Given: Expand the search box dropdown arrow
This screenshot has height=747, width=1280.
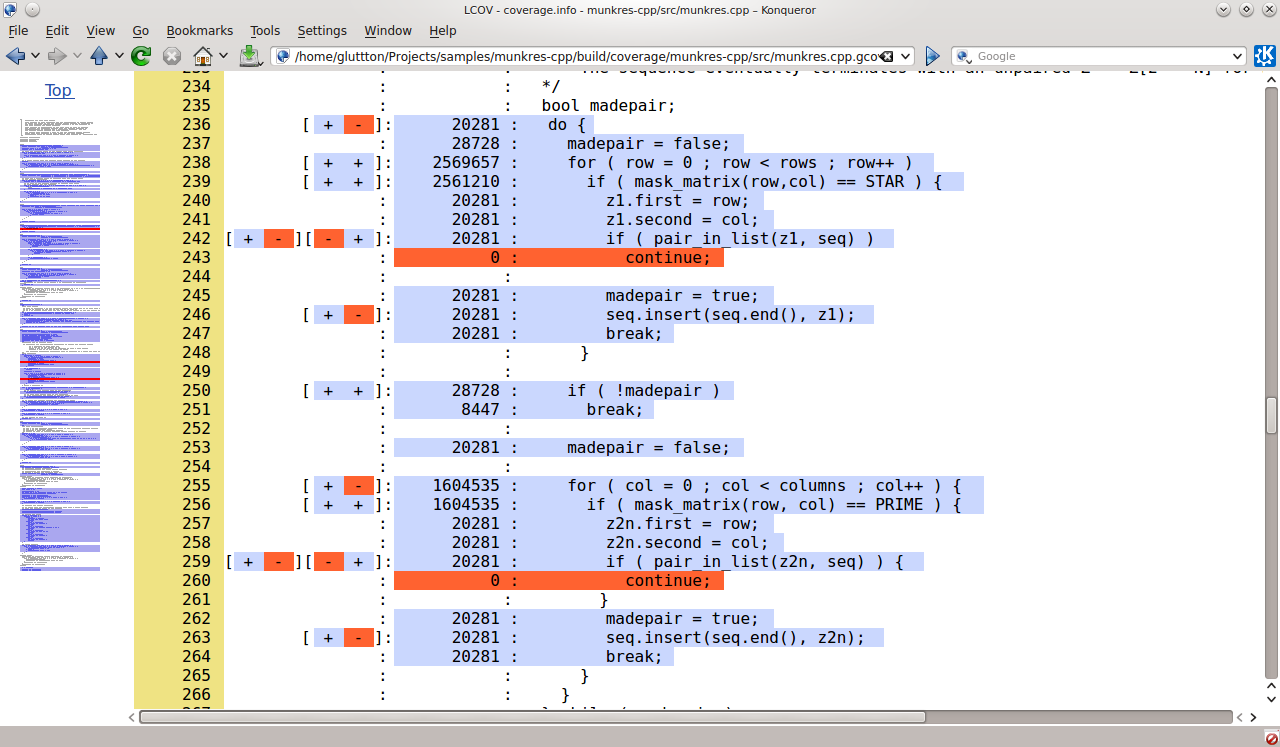Looking at the screenshot, I should coord(1237,57).
